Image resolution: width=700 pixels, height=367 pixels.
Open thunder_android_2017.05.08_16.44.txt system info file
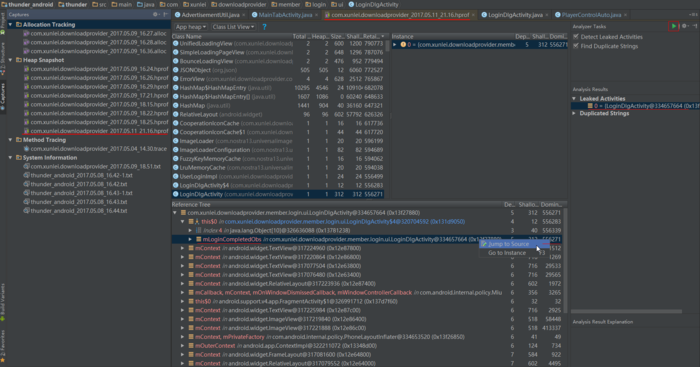[x=79, y=211]
